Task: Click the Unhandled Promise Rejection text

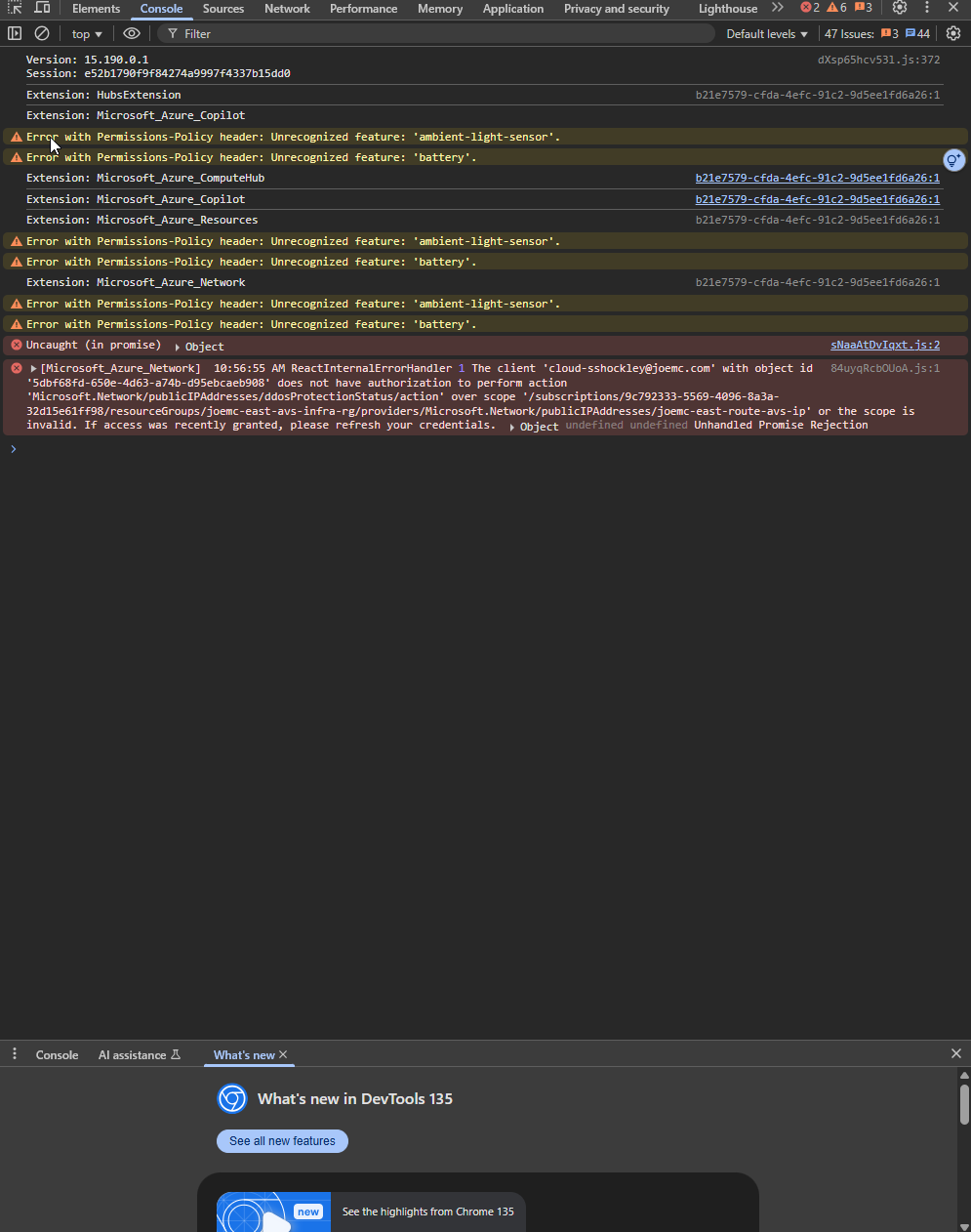Action: [781, 425]
